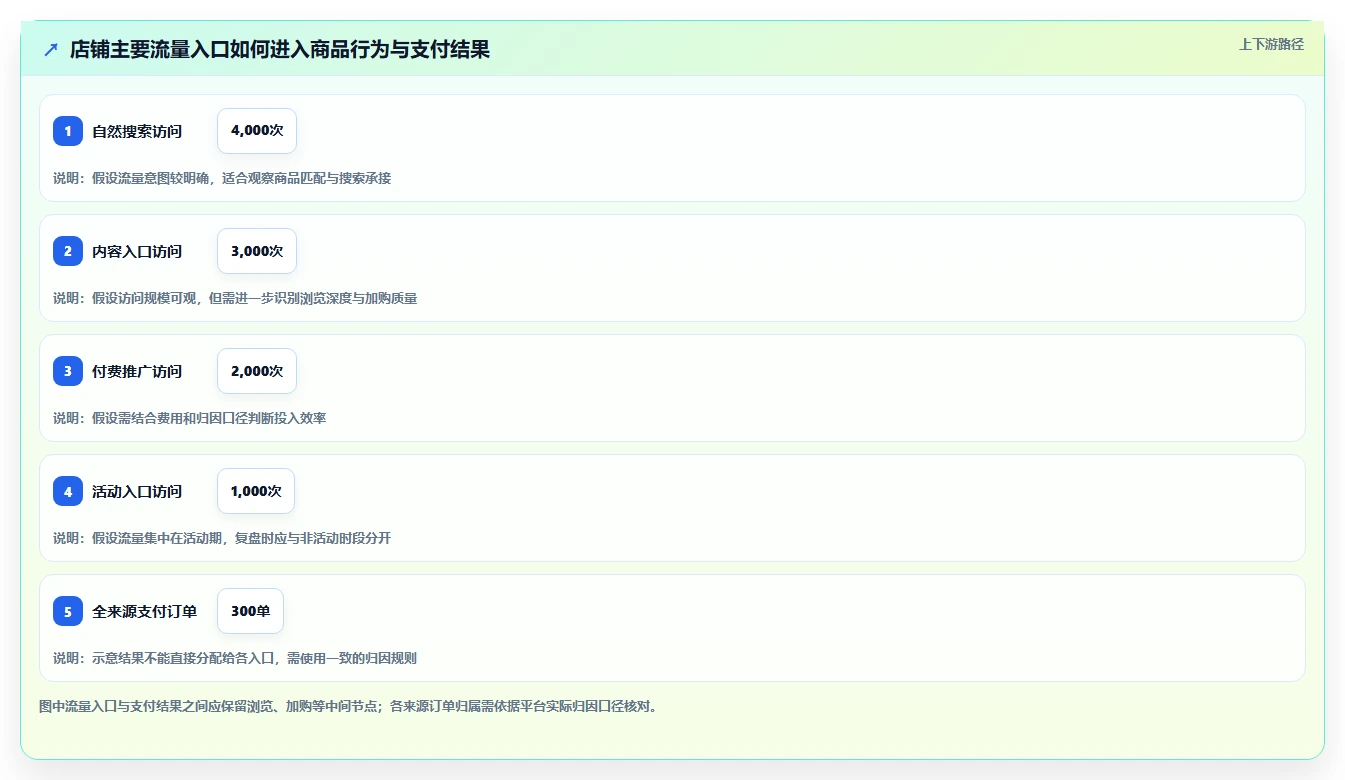Click step number 4 badge
The image size is (1345, 780).
[68, 491]
